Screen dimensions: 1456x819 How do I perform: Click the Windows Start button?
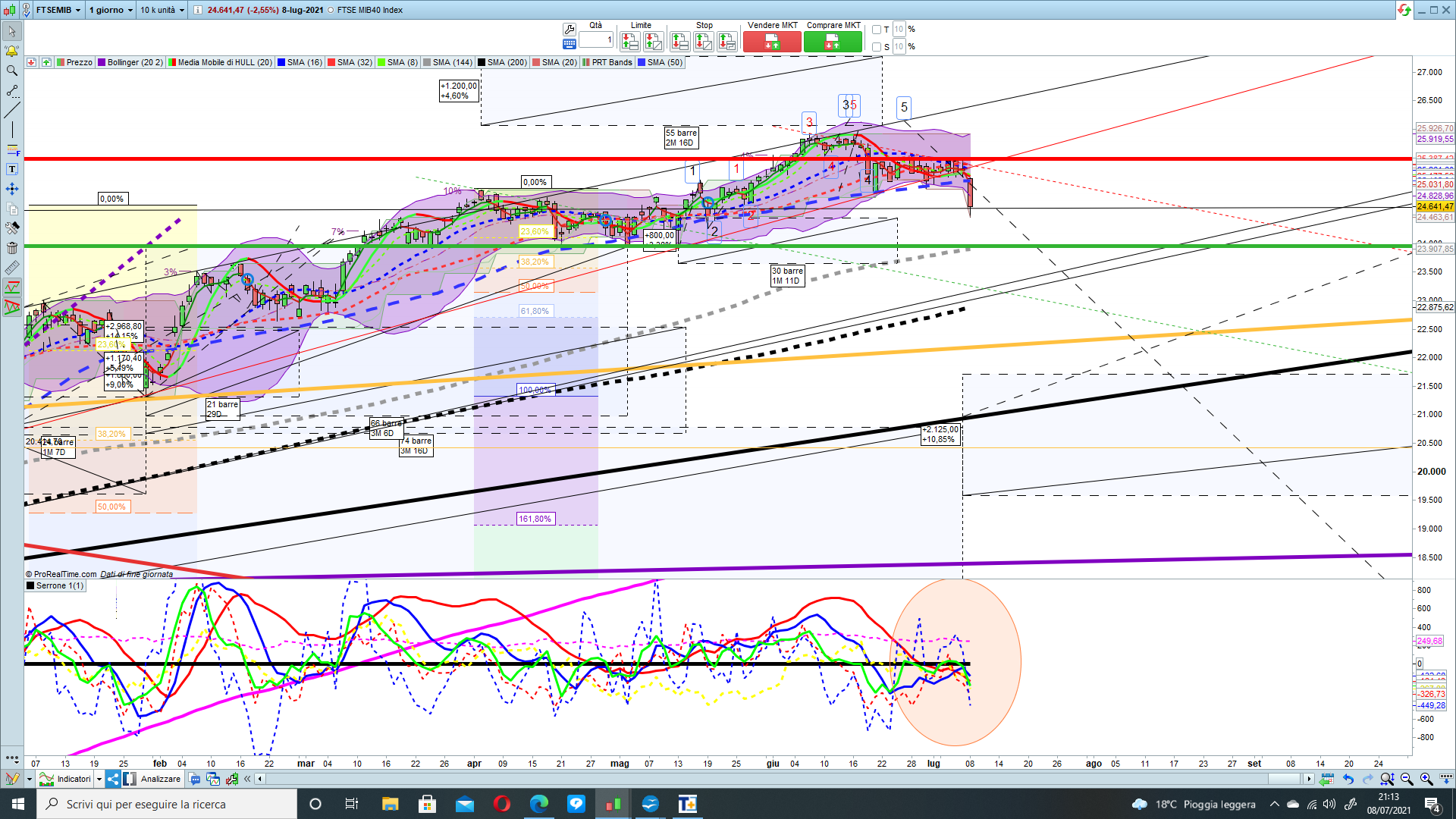pyautogui.click(x=18, y=804)
